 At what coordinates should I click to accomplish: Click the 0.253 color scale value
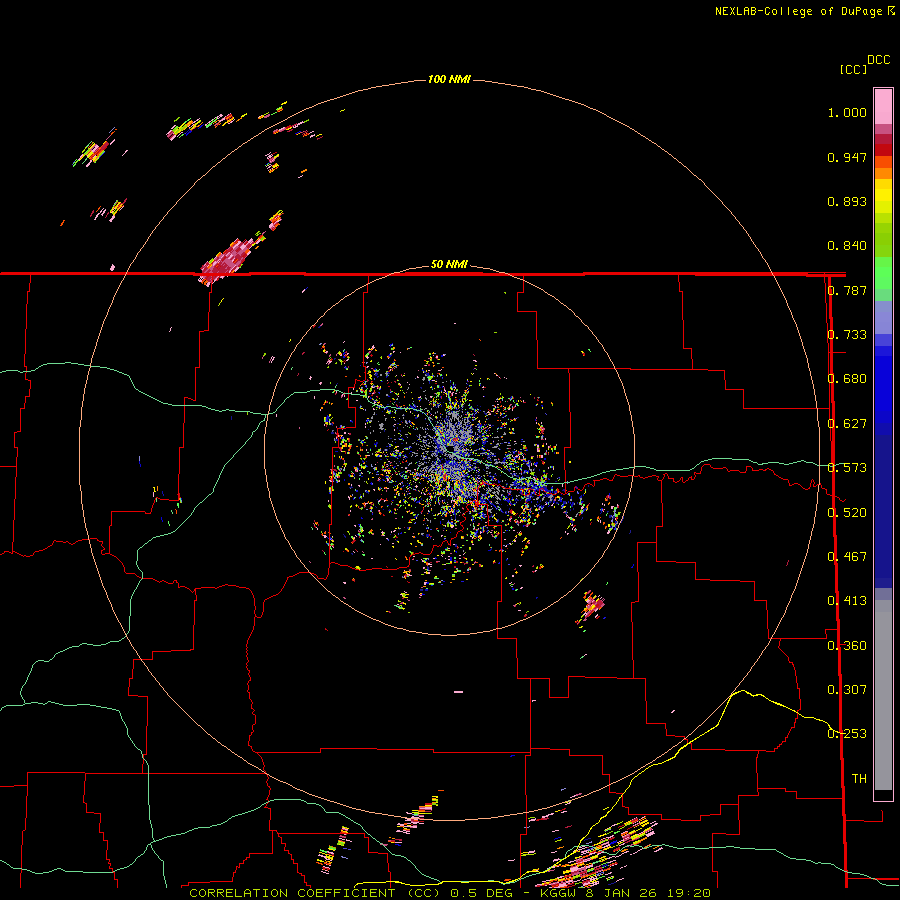pyautogui.click(x=847, y=734)
